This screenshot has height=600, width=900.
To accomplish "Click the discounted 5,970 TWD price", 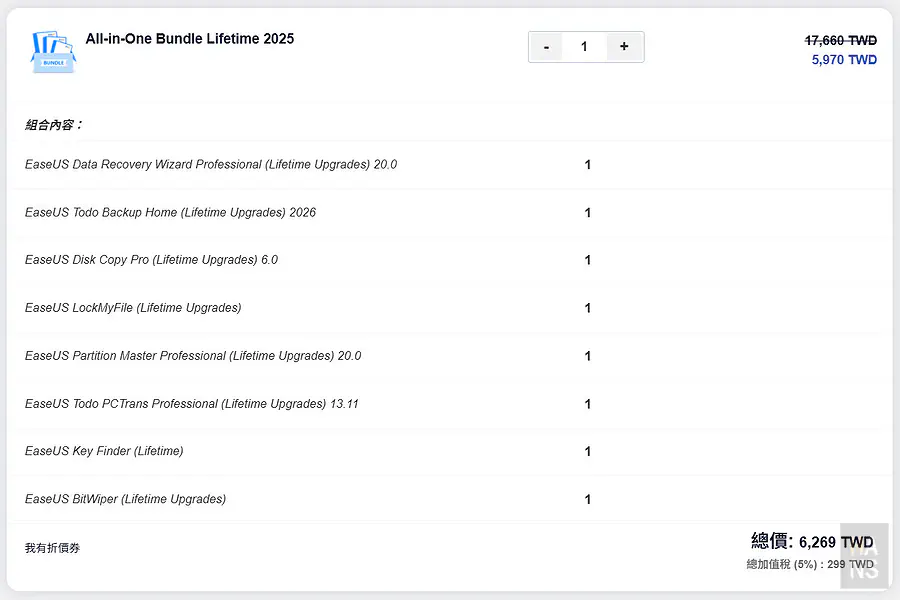I will 844,60.
